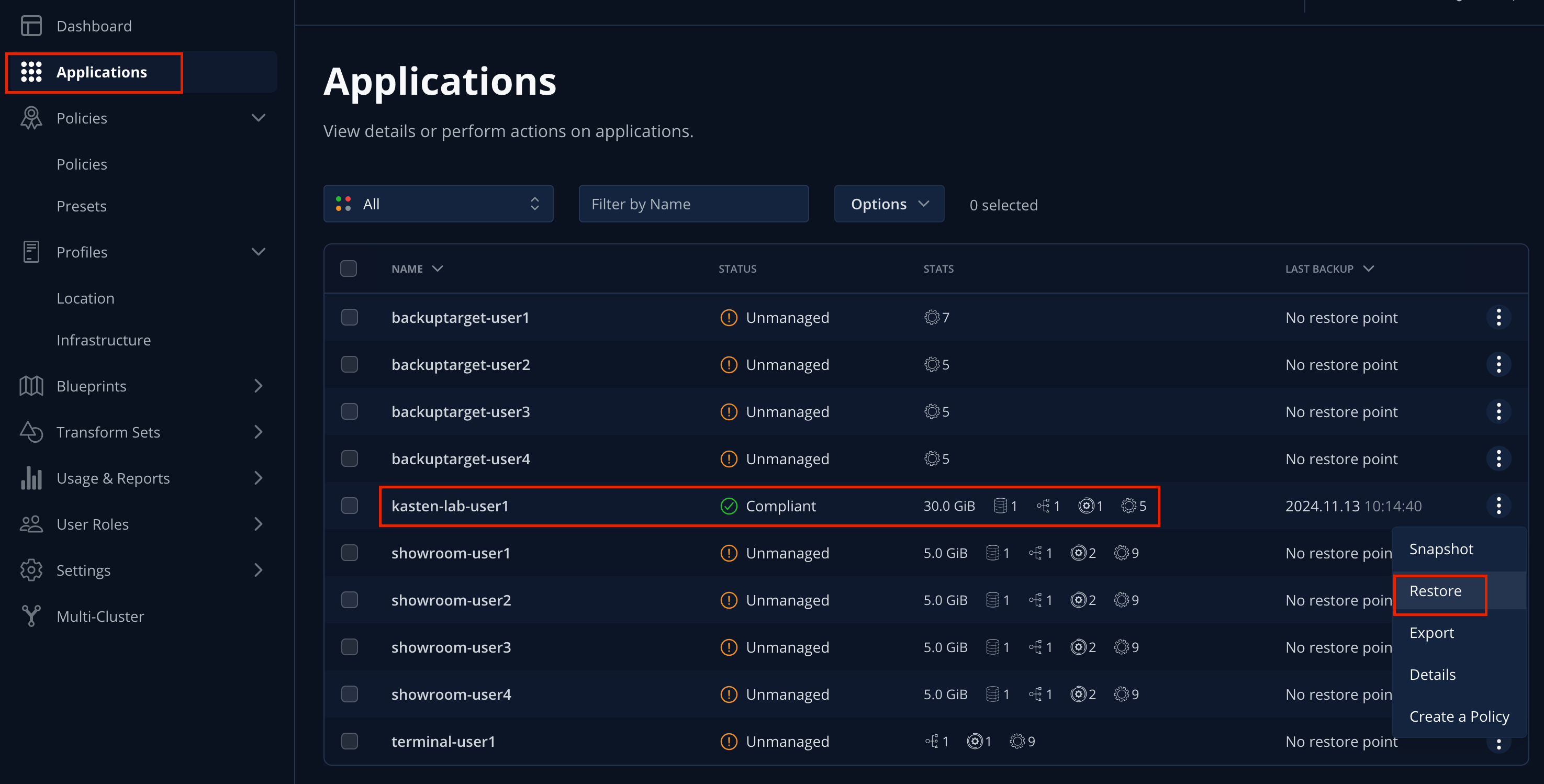Viewport: 1544px width, 784px height.
Task: Click gear stat icon for backuptarget-user1
Action: click(x=932, y=317)
